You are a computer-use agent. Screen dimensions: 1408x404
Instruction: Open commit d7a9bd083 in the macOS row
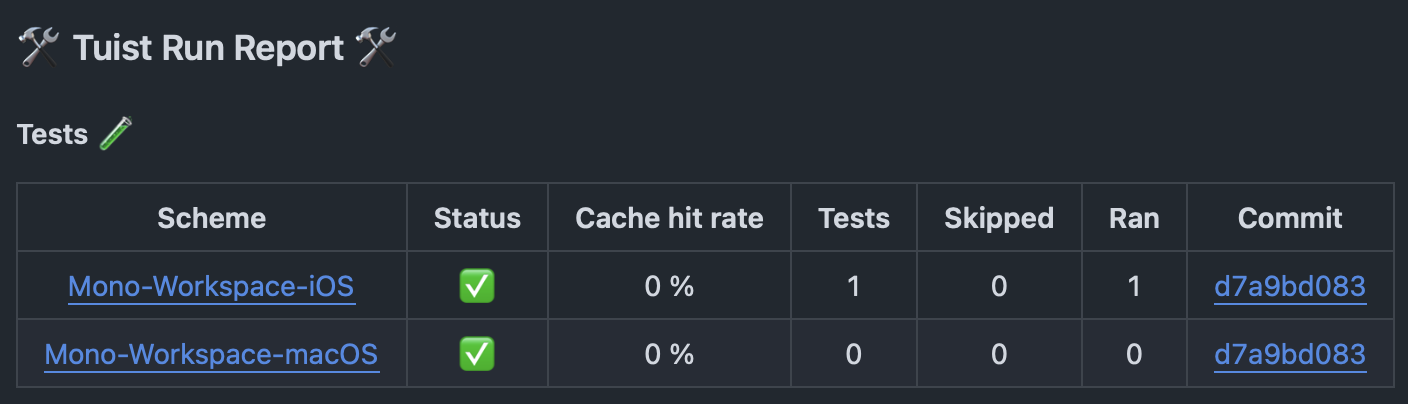point(1289,354)
